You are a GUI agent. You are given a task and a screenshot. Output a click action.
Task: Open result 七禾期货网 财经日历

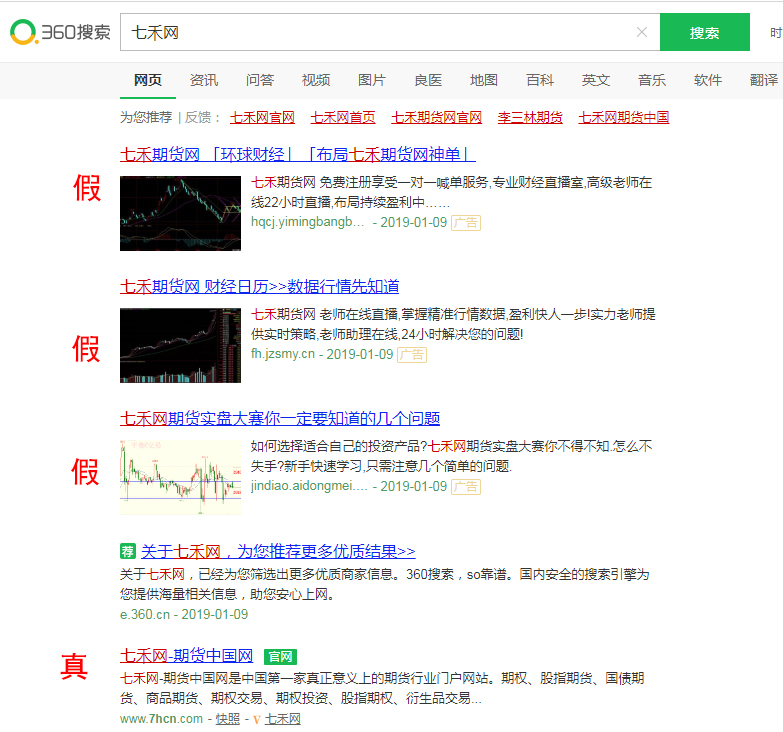pyautogui.click(x=260, y=286)
